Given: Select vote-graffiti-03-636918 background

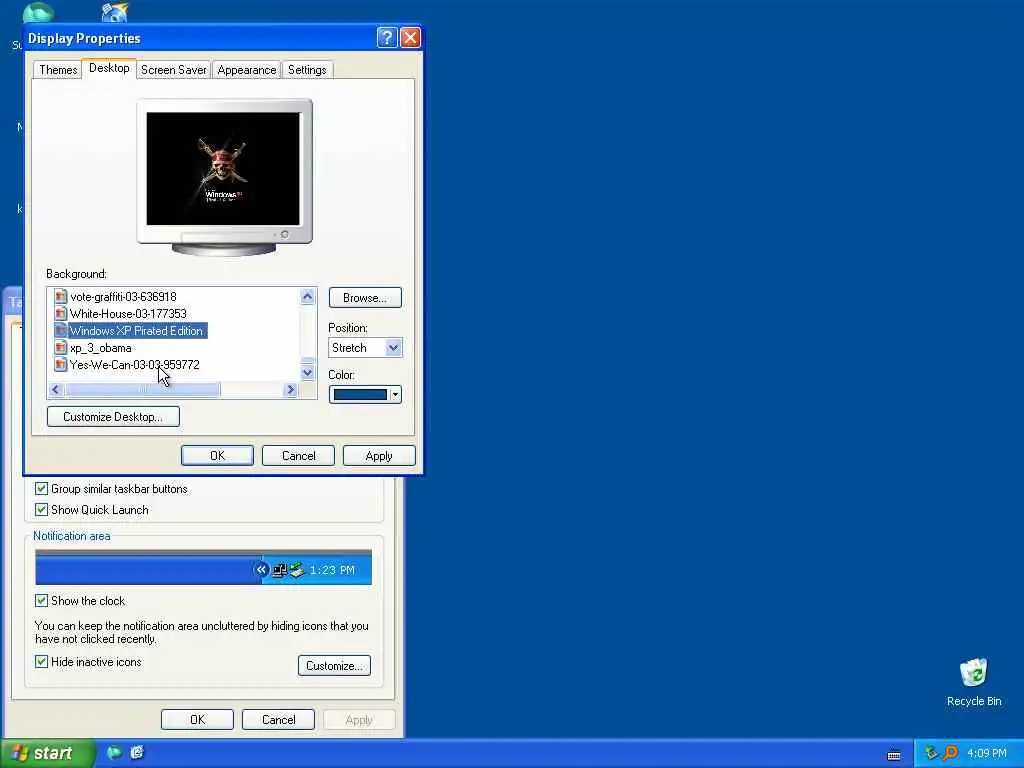Looking at the screenshot, I should tap(123, 296).
